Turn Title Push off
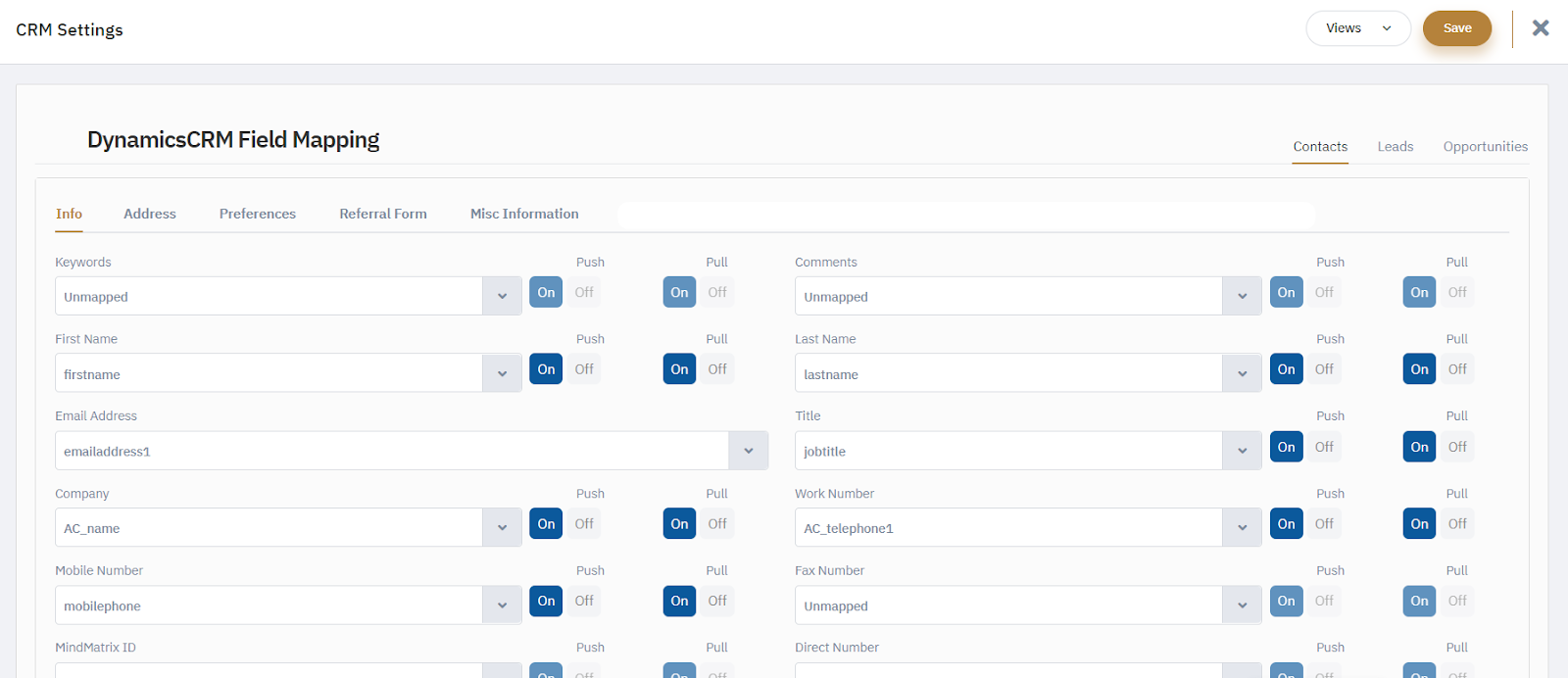The image size is (1568, 678). (1324, 447)
